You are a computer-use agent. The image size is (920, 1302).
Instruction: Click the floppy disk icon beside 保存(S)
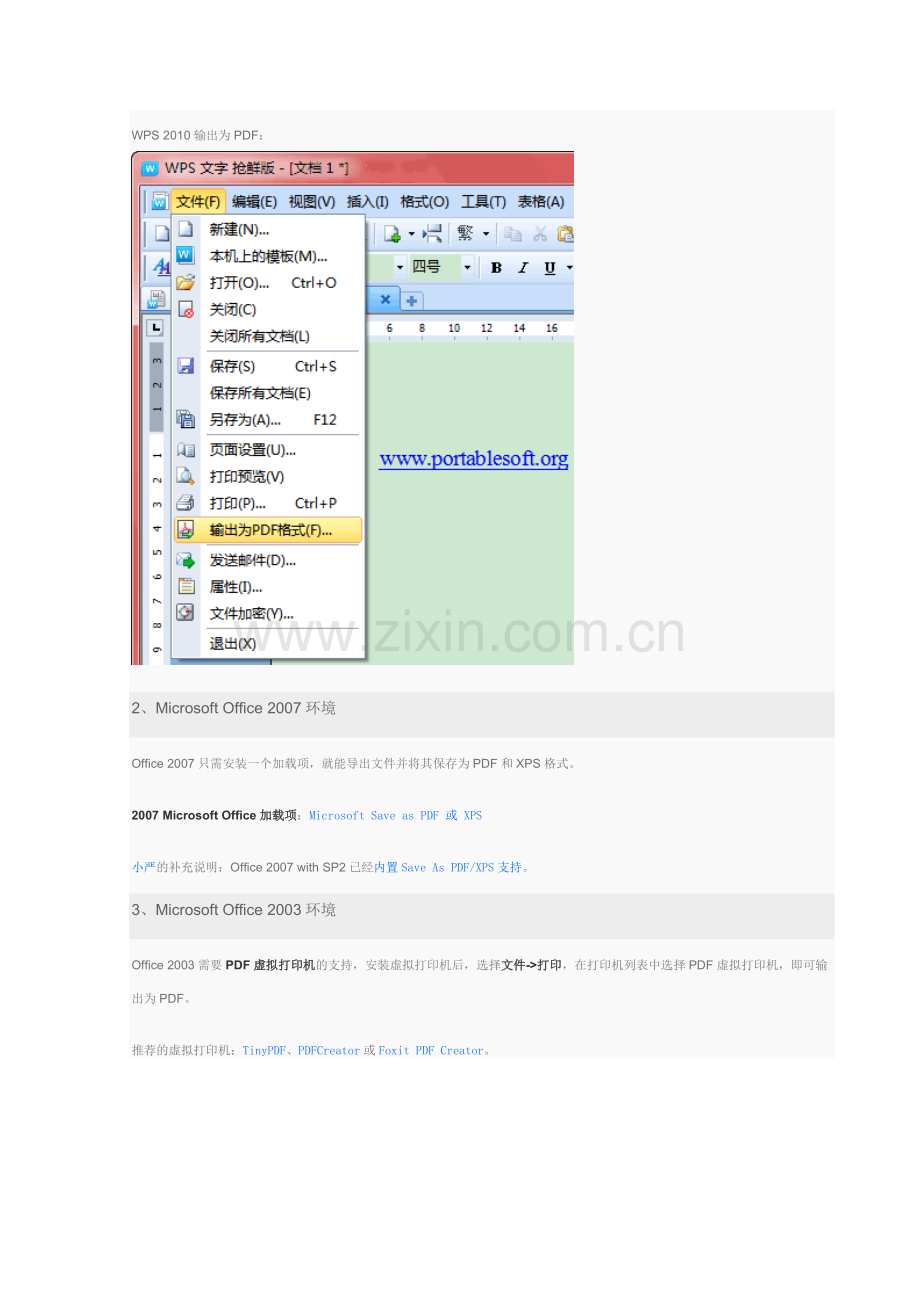[185, 367]
